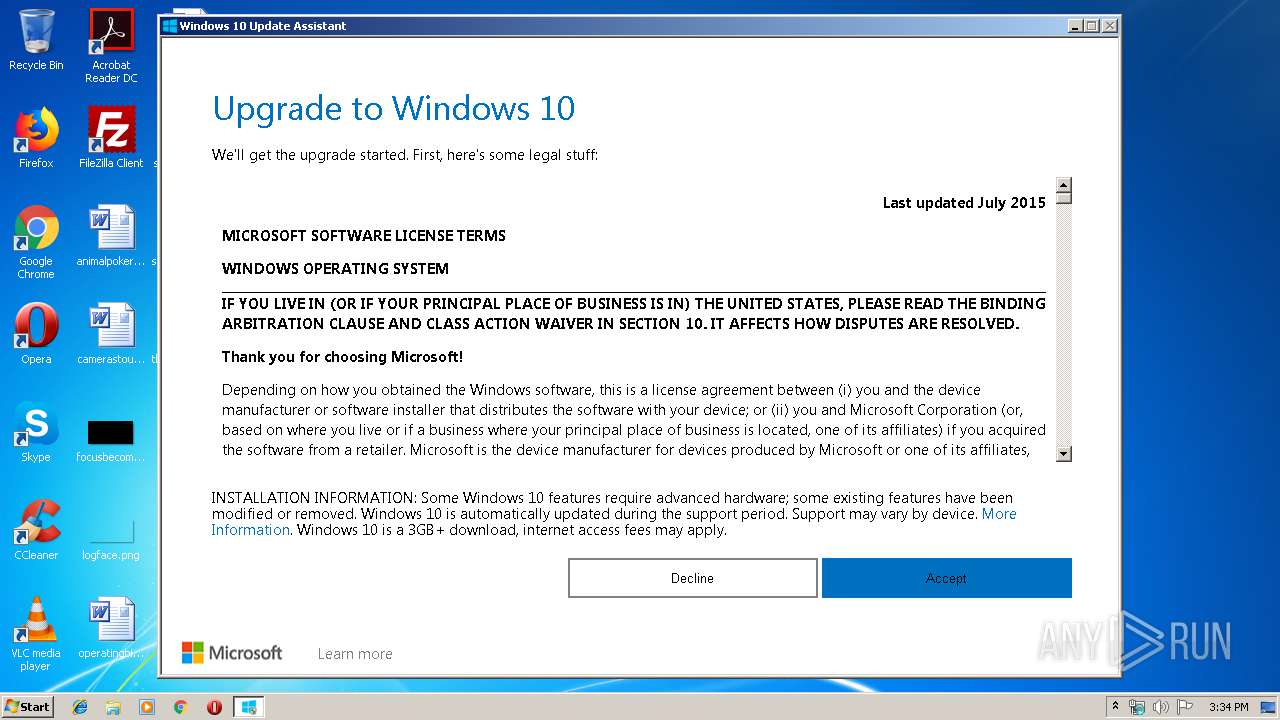
Task: Click the Thank you for choosing Microsoft line
Action: click(x=342, y=357)
